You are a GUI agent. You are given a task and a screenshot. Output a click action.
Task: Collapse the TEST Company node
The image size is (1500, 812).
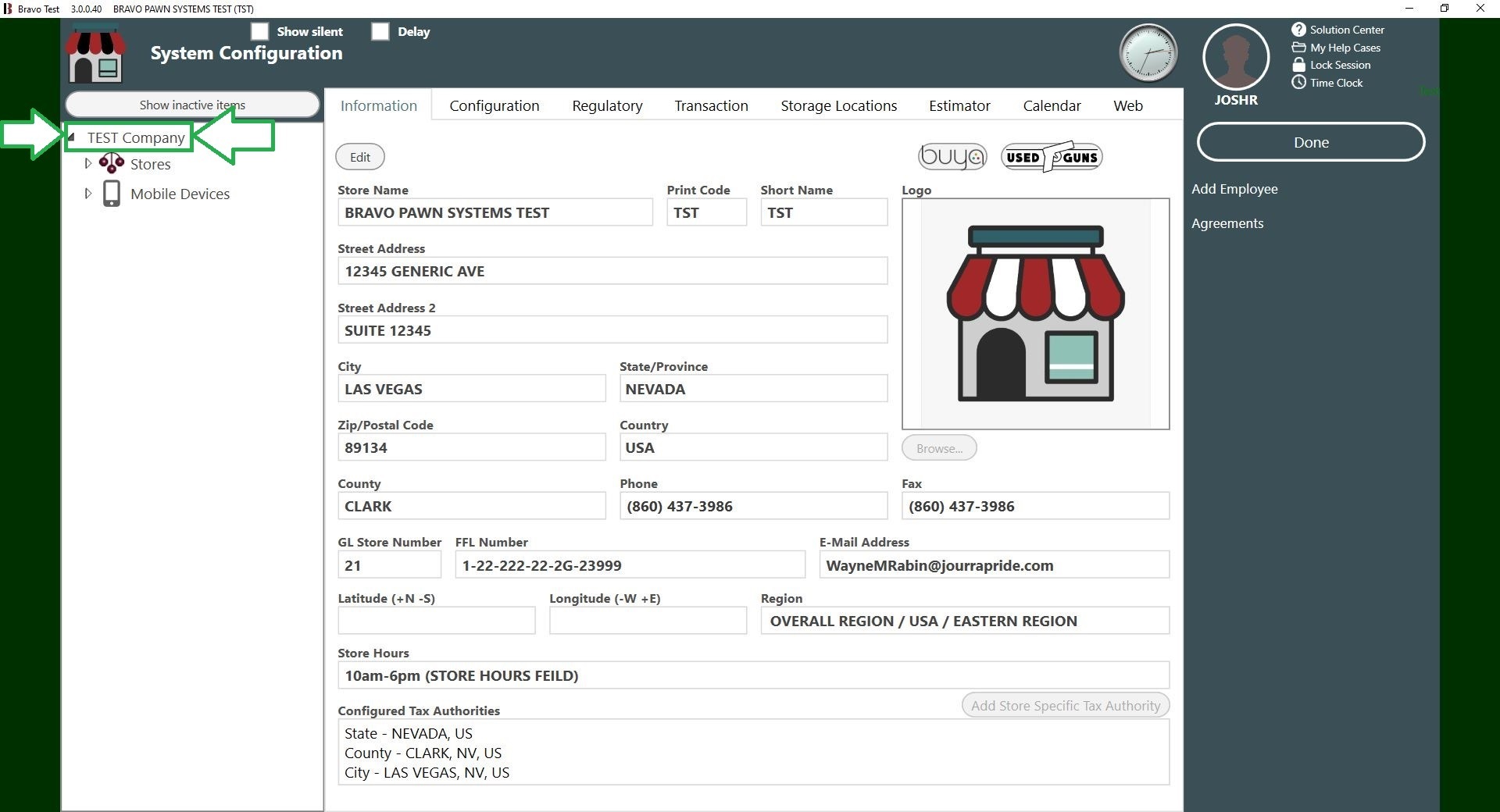(x=72, y=137)
